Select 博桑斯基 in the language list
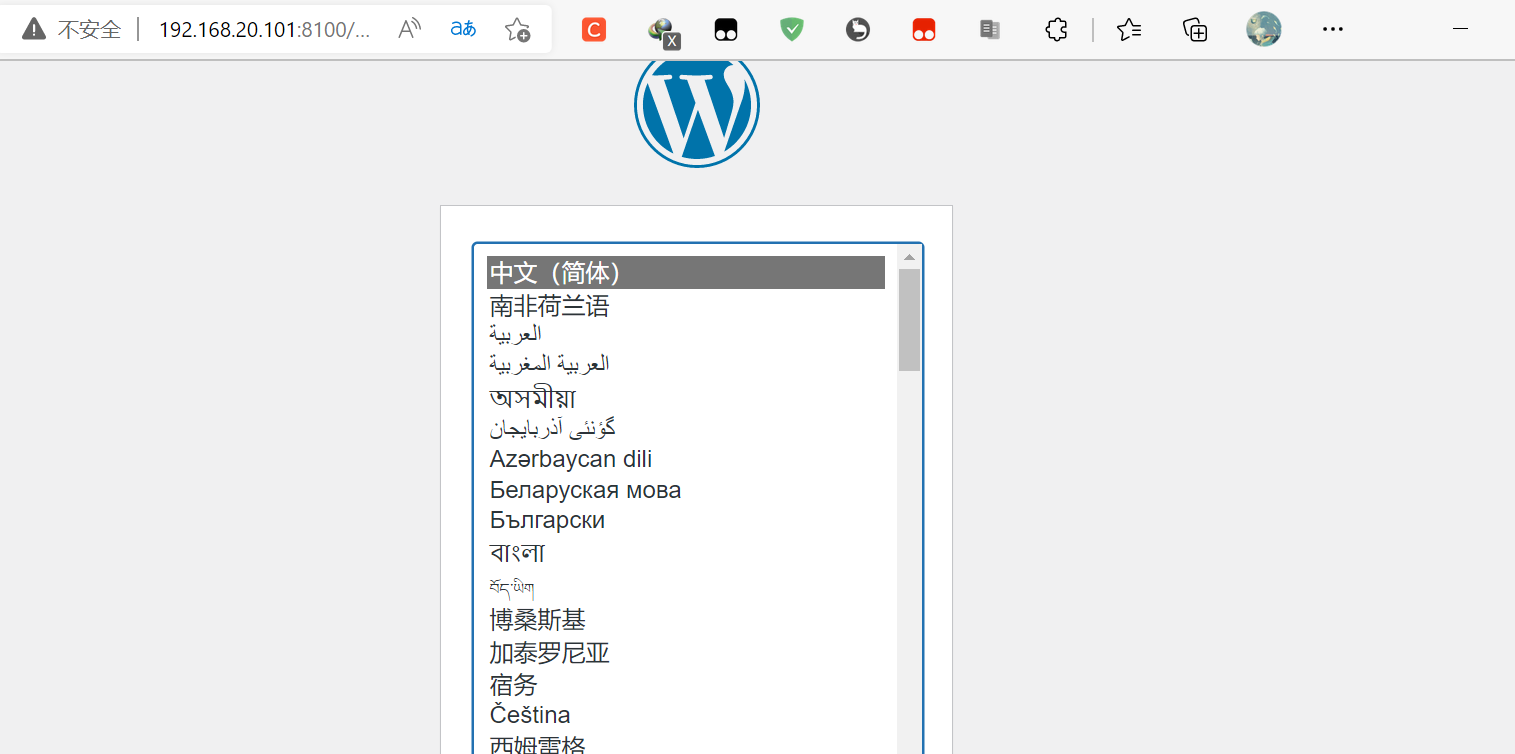Image resolution: width=1515 pixels, height=754 pixels. coord(686,620)
